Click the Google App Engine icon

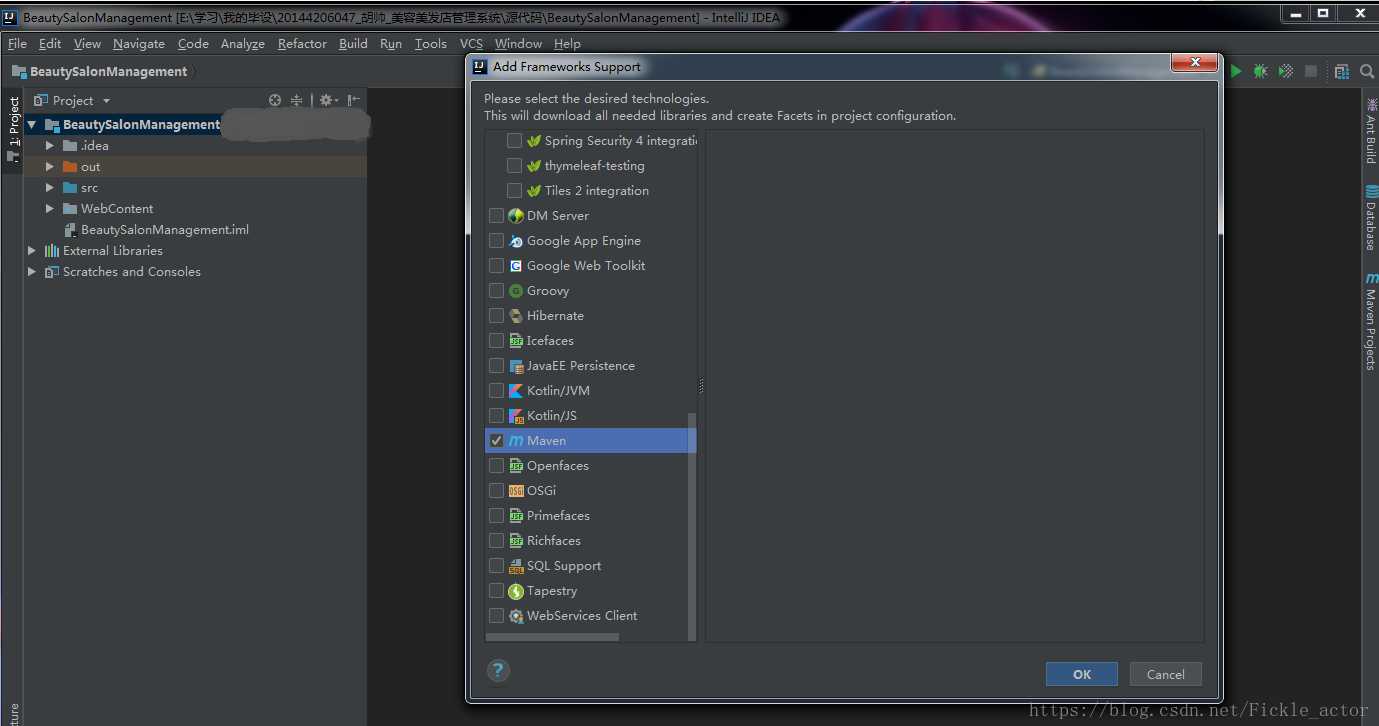[x=516, y=240]
